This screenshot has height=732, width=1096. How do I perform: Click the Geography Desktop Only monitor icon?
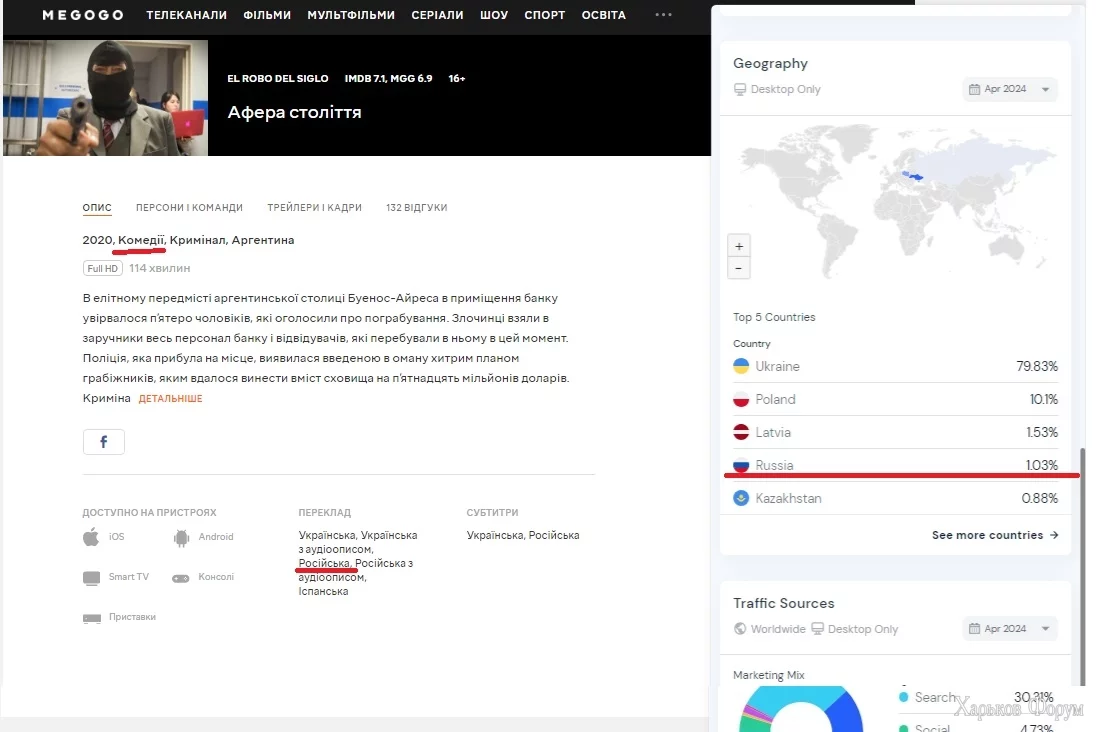[x=740, y=89]
